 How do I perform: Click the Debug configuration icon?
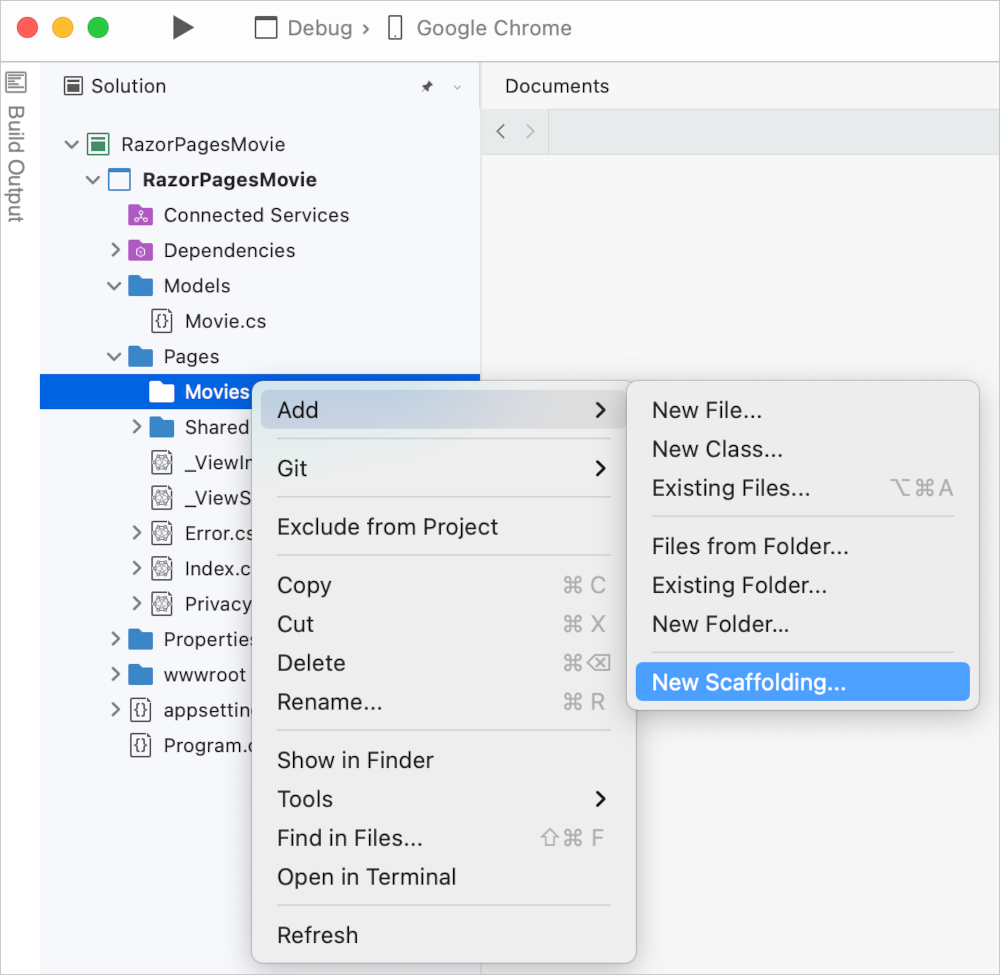[x=266, y=27]
